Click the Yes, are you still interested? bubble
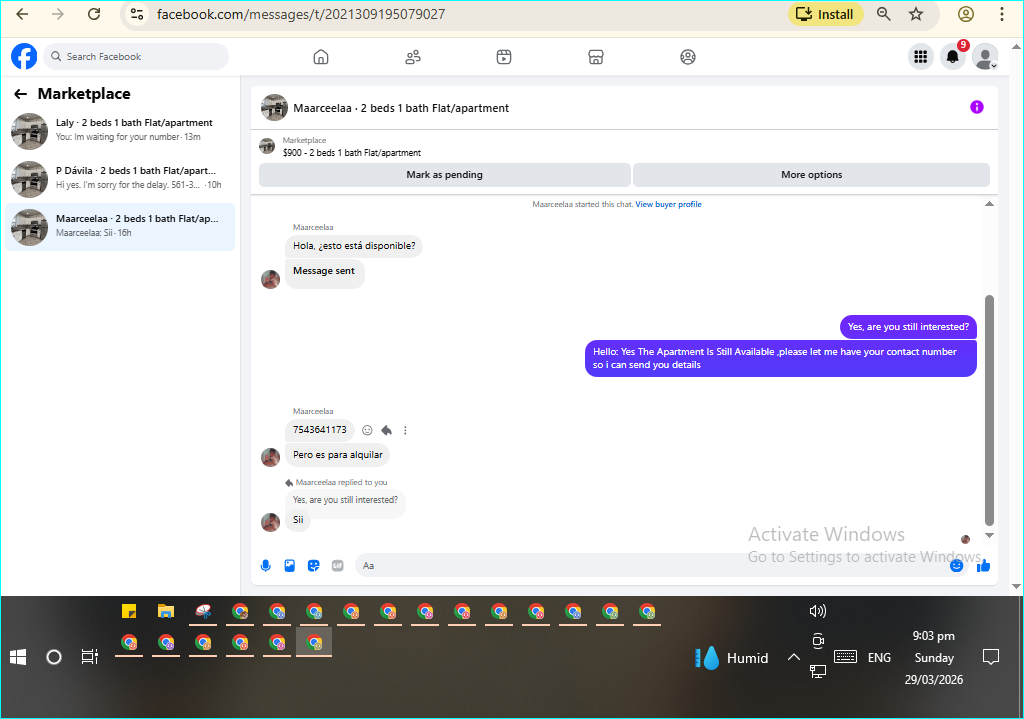 (x=908, y=327)
